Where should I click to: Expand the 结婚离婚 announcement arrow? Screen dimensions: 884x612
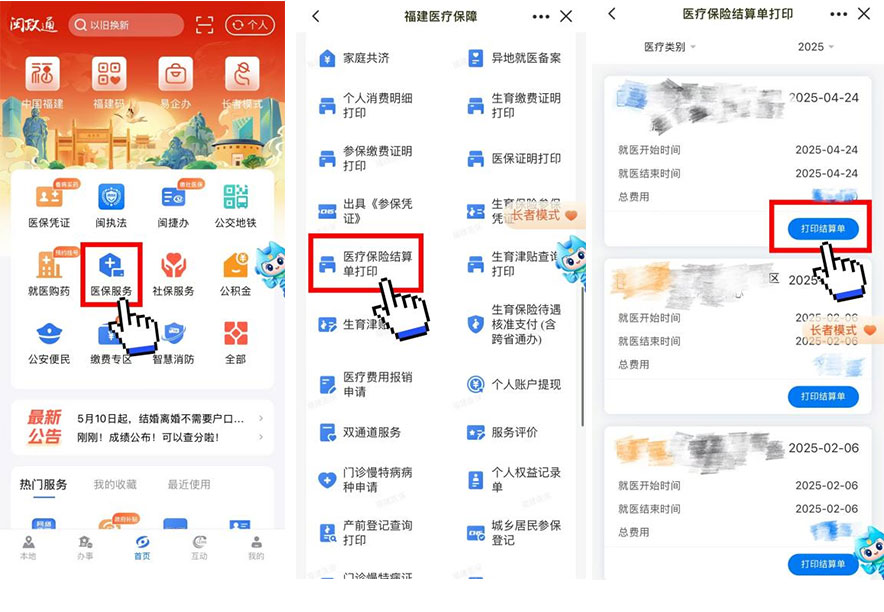coord(261,418)
